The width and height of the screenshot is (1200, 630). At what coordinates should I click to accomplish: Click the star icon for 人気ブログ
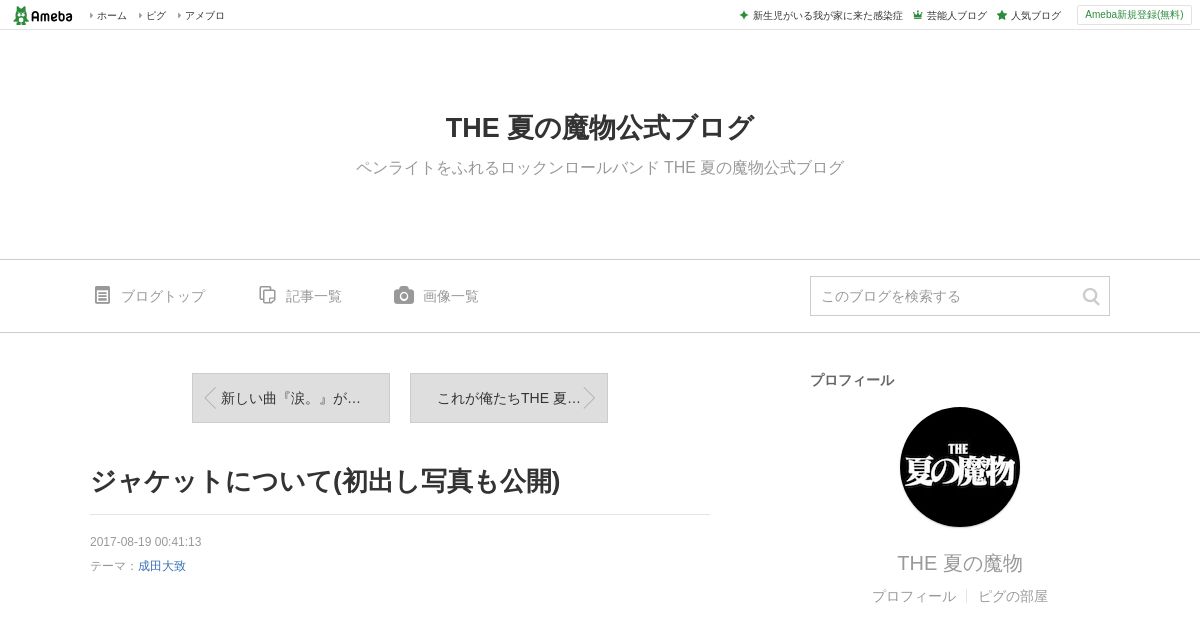1002,15
